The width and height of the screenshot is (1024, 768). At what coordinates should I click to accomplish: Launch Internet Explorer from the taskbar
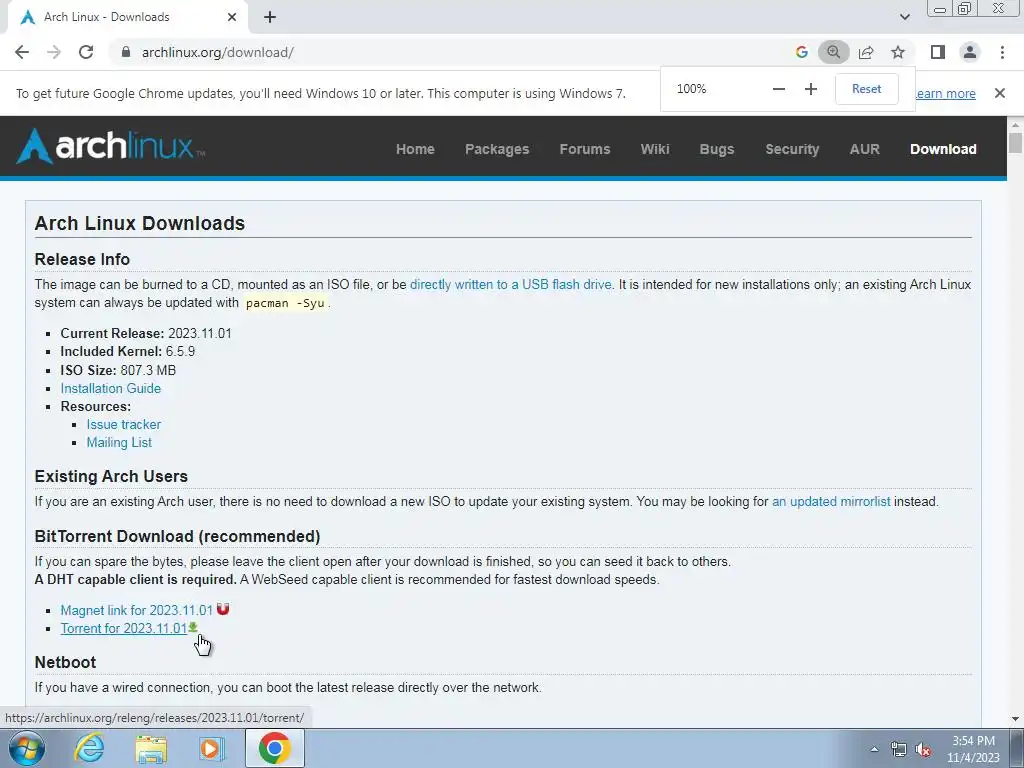pyautogui.click(x=89, y=748)
